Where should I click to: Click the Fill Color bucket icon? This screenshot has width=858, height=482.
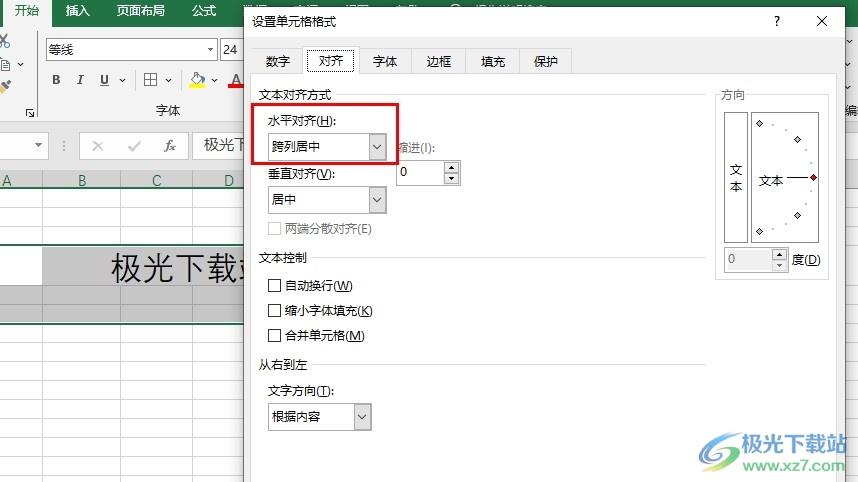click(x=197, y=80)
